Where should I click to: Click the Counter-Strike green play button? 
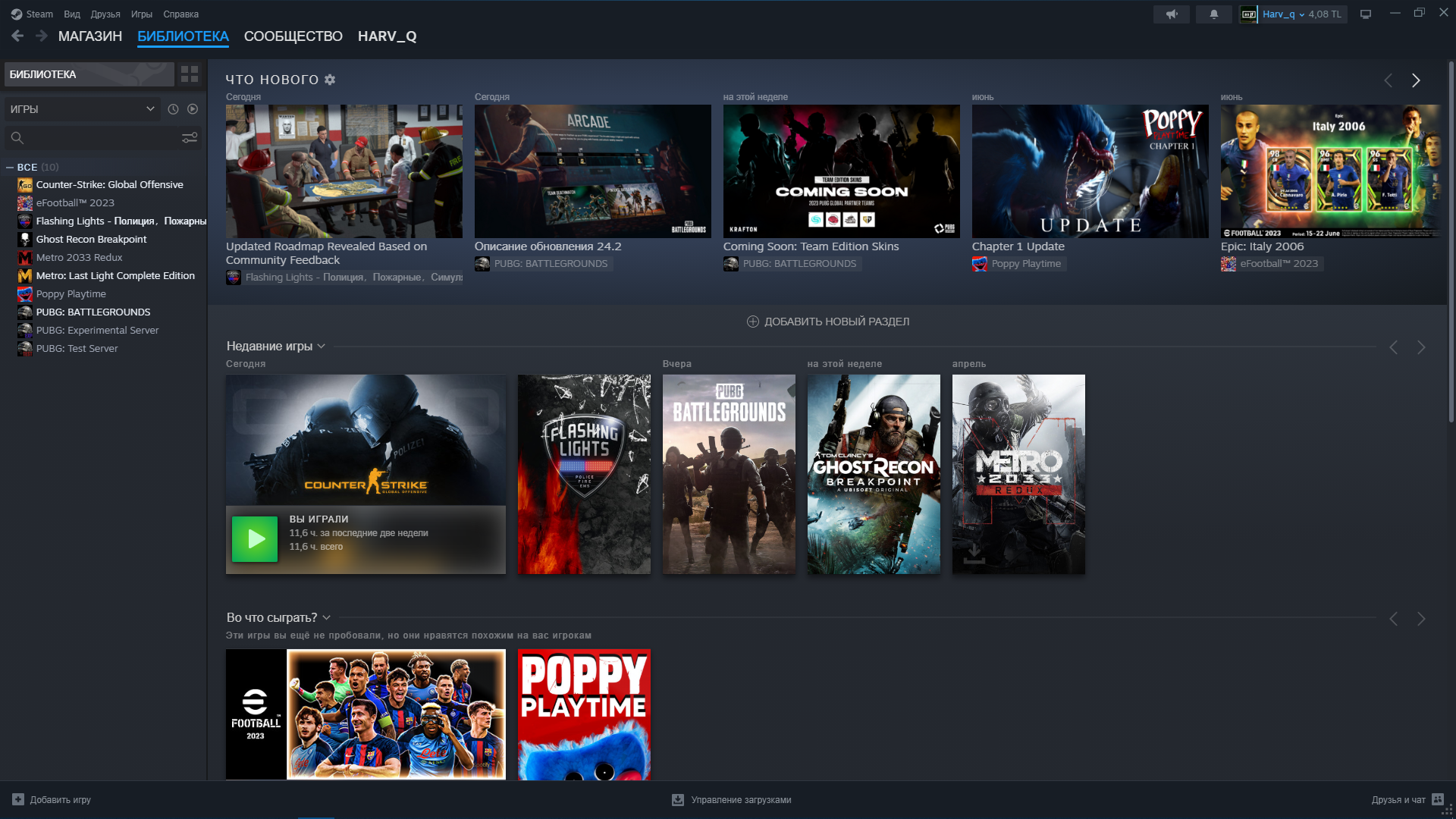pos(255,539)
